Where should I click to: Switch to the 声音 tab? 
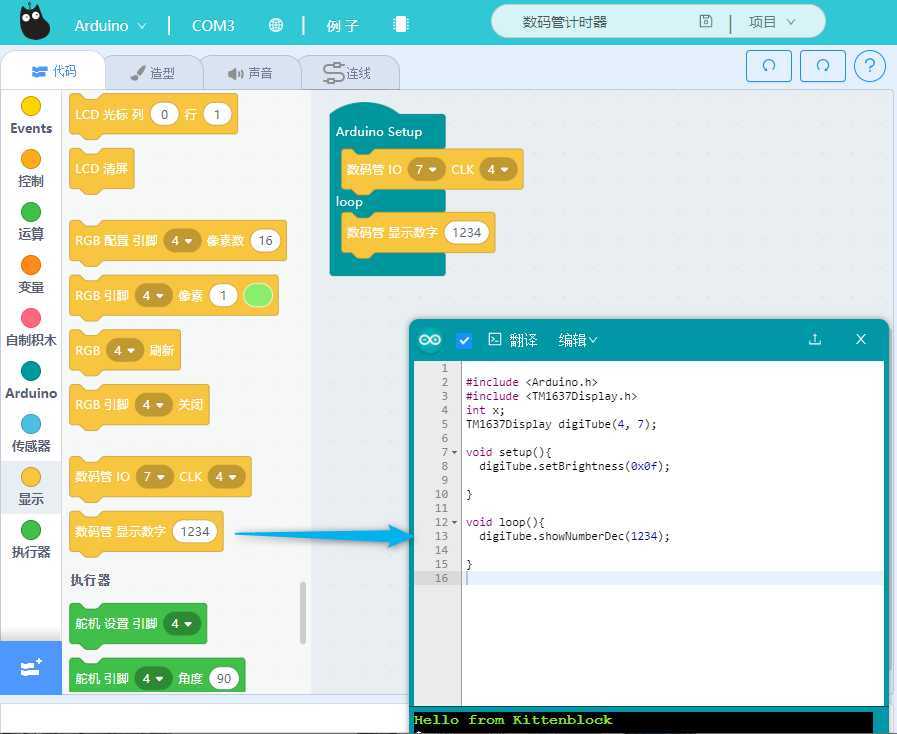pyautogui.click(x=250, y=73)
